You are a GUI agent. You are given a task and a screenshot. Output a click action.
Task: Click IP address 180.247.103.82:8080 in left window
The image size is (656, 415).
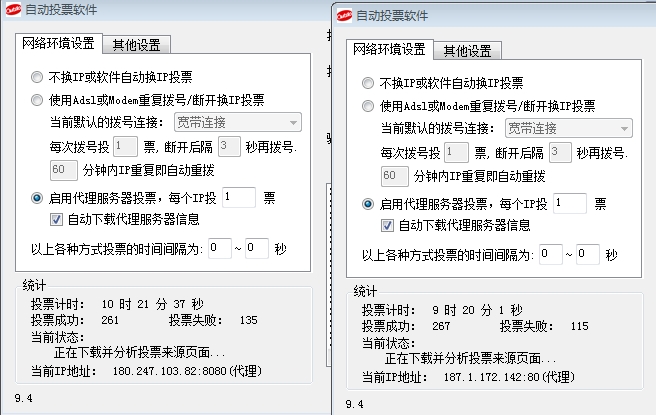point(187,371)
